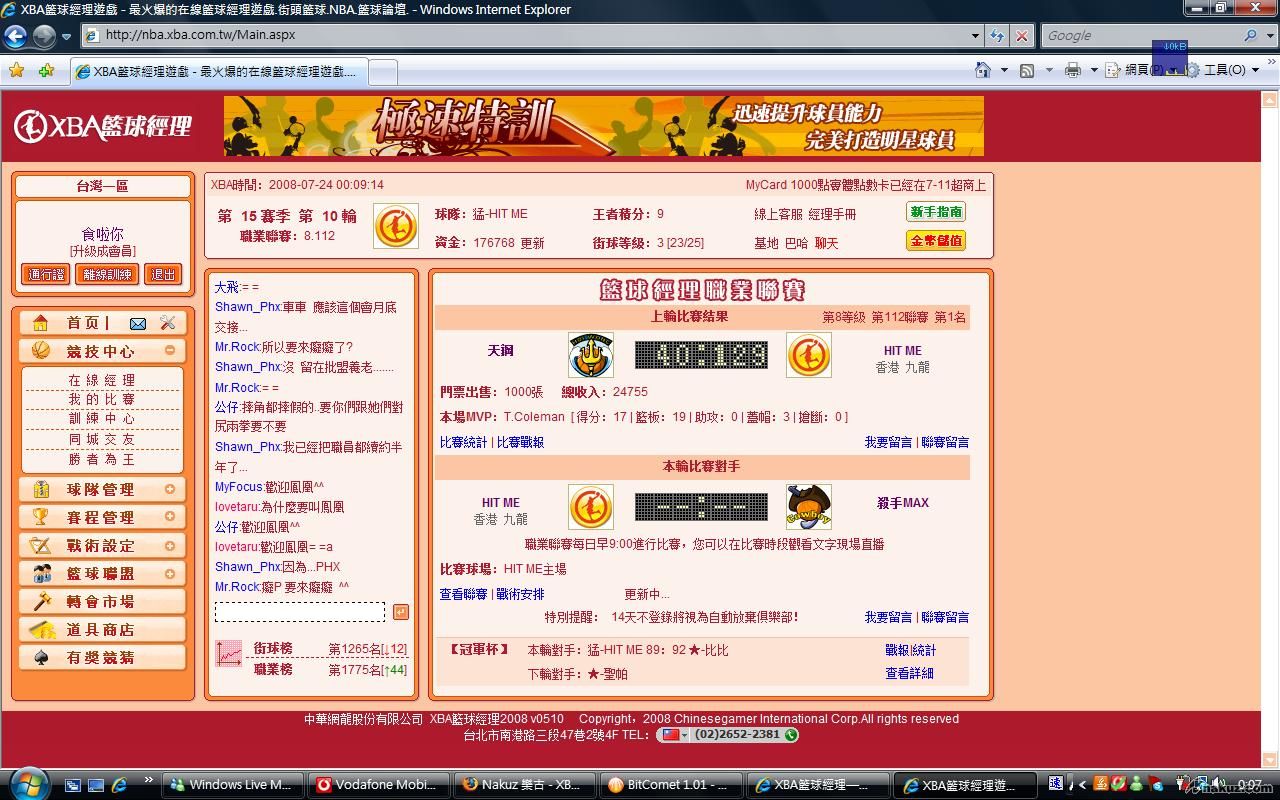Select 我的比賽 under 競技中心
Screen dimensions: 1280x800
101,399
